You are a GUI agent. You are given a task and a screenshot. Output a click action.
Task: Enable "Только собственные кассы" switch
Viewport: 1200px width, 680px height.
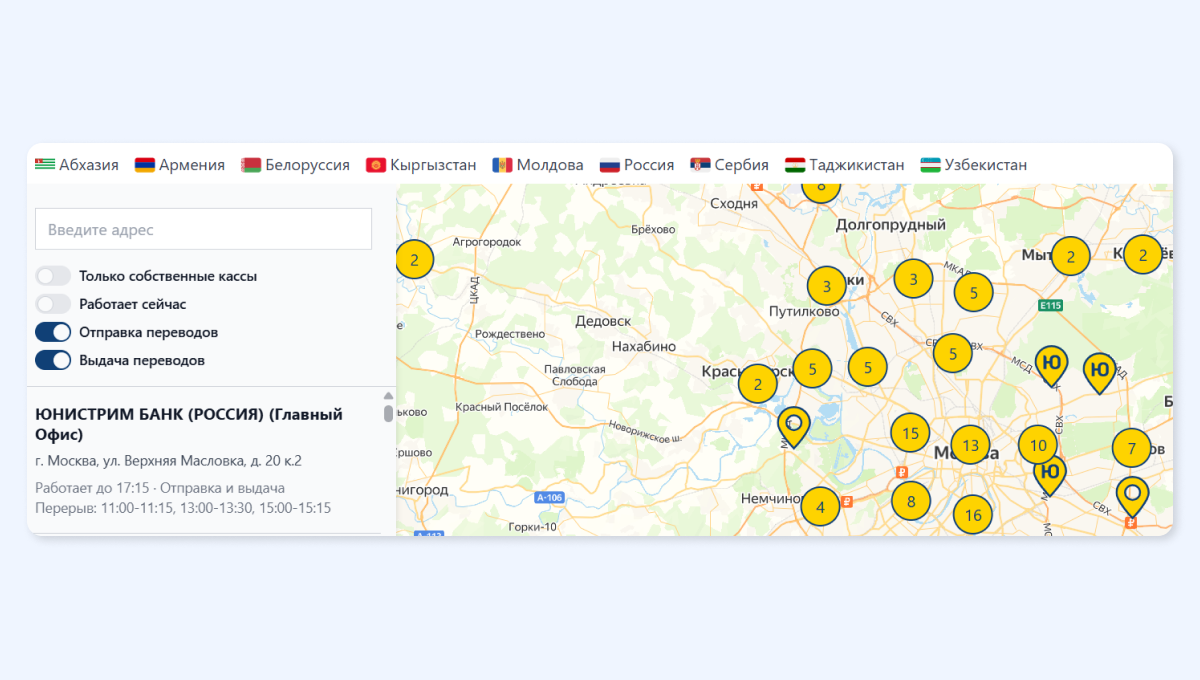53,276
